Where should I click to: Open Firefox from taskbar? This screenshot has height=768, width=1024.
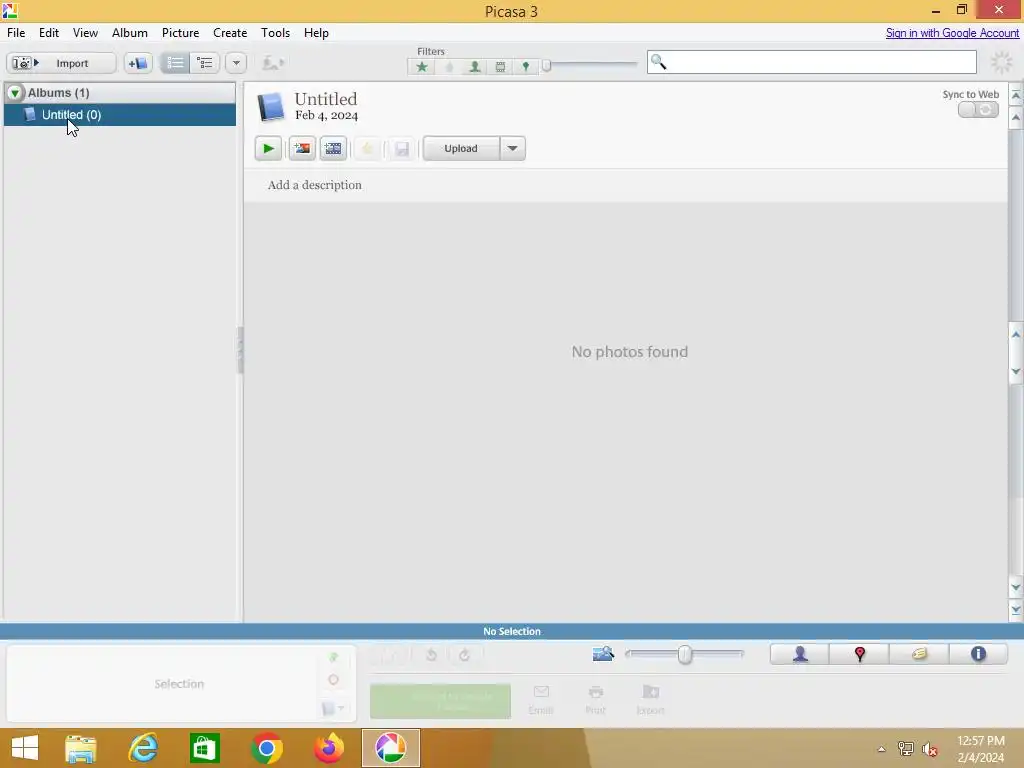328,748
